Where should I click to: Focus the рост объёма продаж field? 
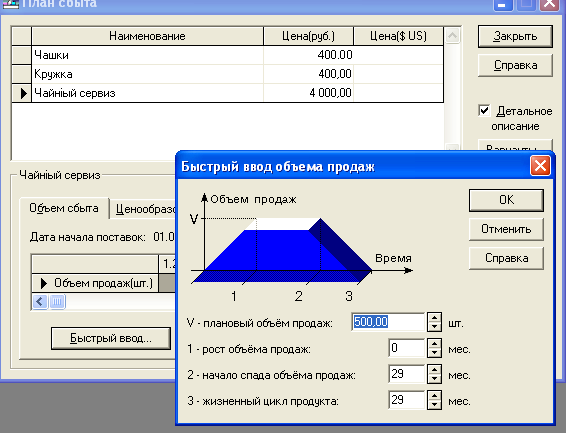coord(406,348)
